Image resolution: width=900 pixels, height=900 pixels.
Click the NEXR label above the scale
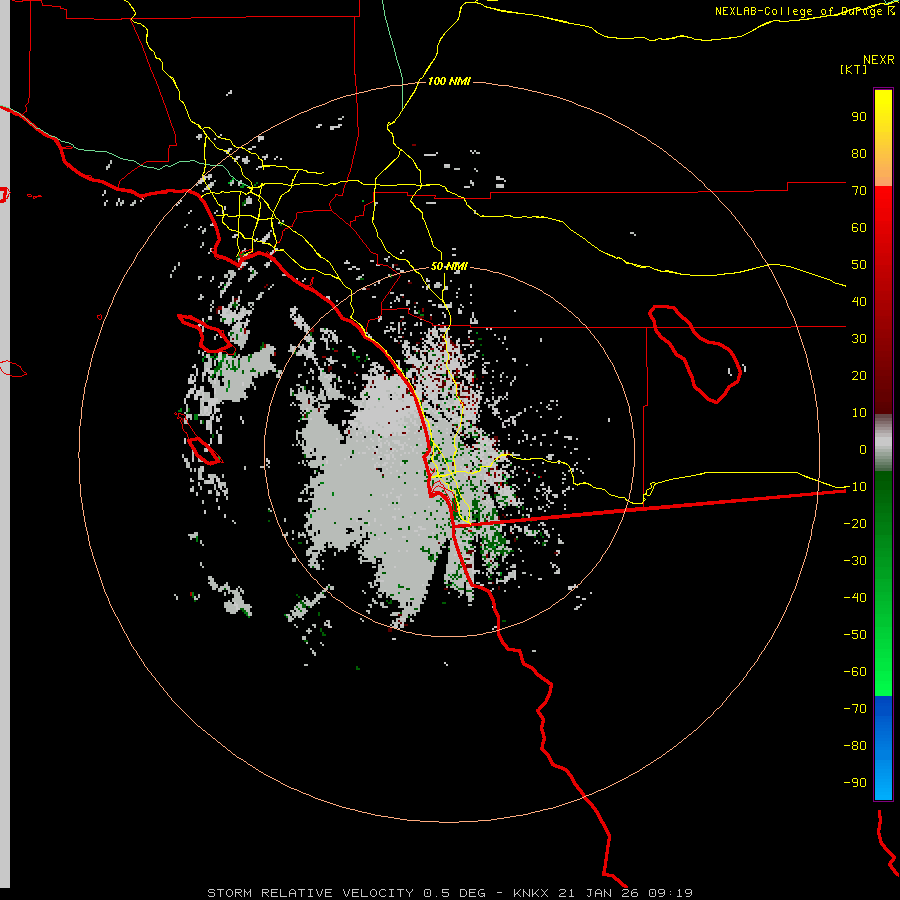click(879, 60)
